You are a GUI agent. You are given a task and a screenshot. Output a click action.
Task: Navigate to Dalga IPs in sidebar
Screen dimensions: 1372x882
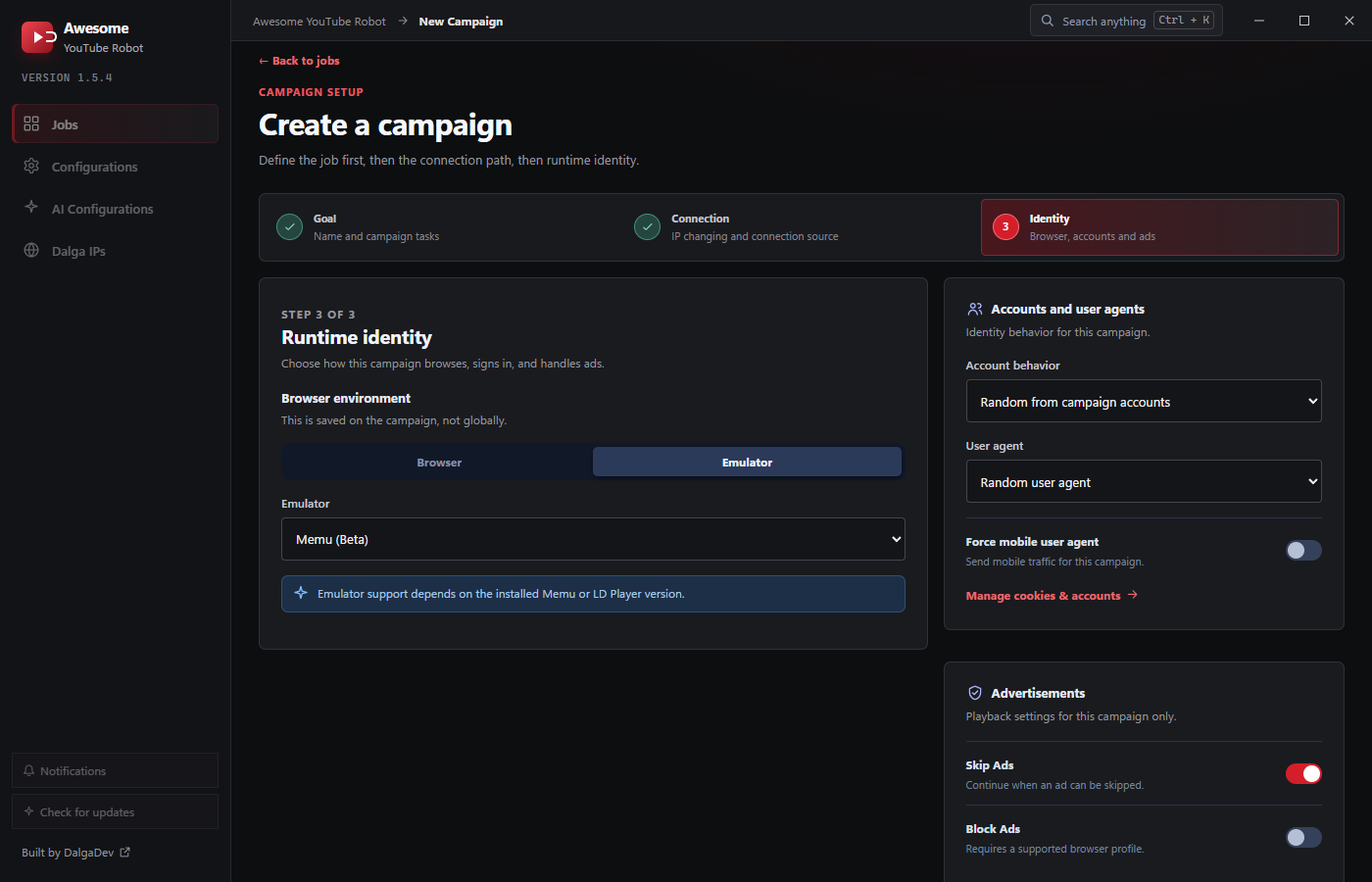(115, 251)
